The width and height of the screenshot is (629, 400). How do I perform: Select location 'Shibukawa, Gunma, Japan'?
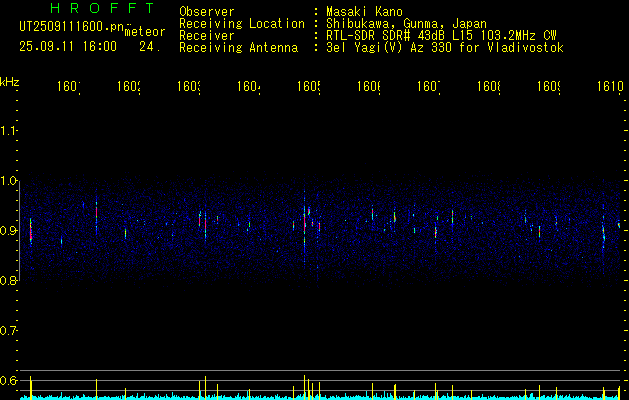[406, 24]
